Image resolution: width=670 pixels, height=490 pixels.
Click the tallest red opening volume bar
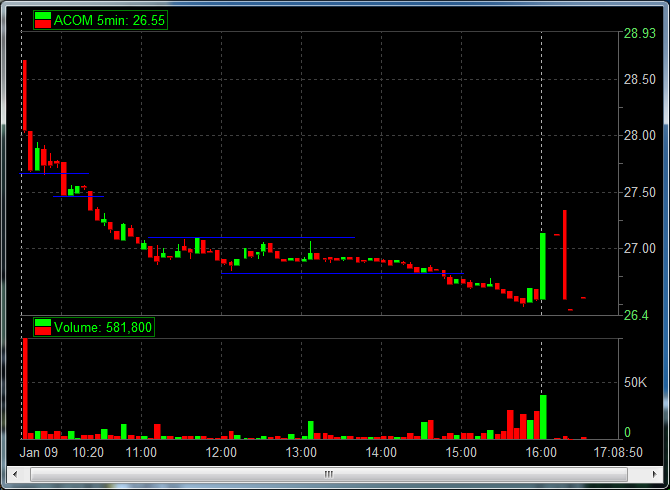pos(25,388)
